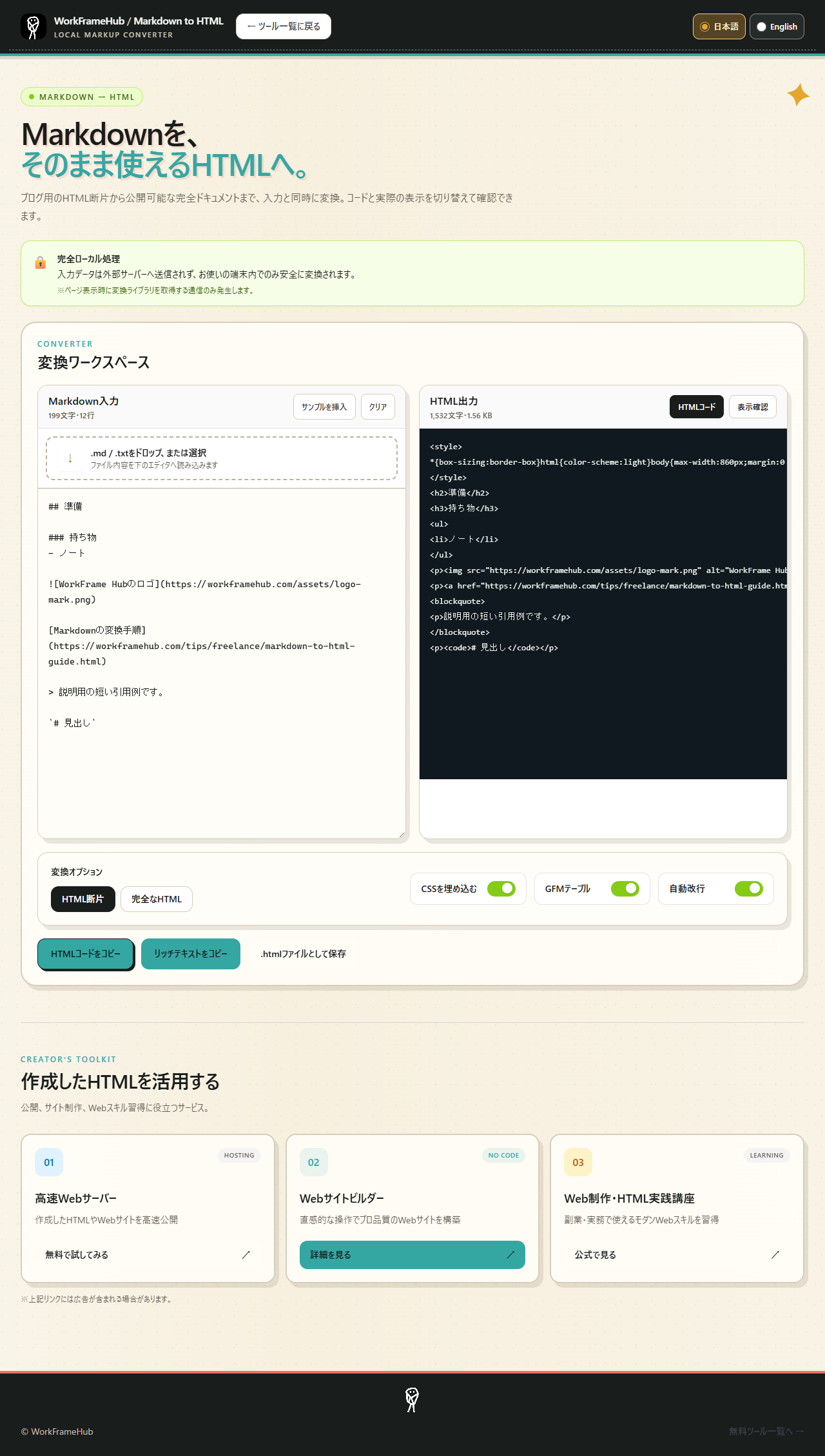Click the download arrow icon in drop zone
The image size is (825, 1456).
[x=70, y=458]
